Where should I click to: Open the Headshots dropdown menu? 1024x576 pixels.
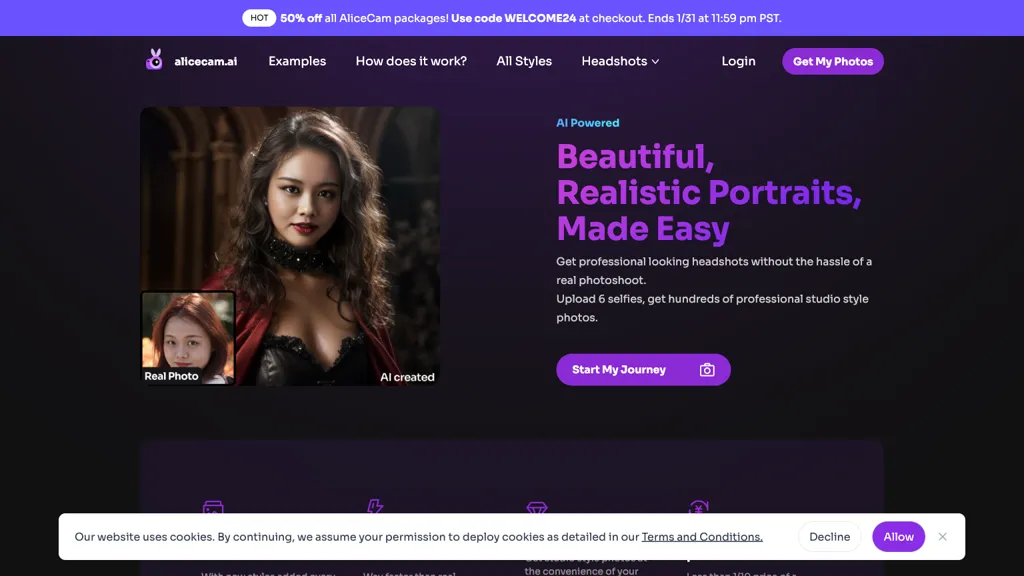click(620, 61)
